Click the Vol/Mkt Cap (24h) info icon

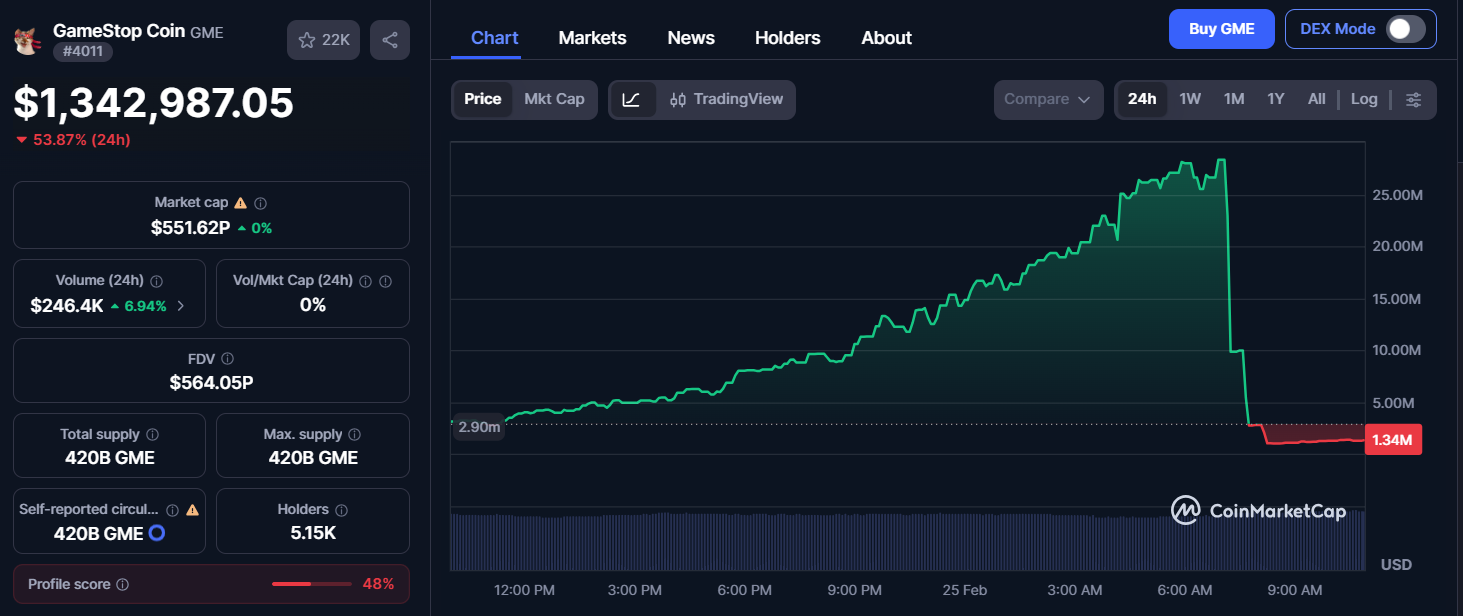click(x=365, y=281)
